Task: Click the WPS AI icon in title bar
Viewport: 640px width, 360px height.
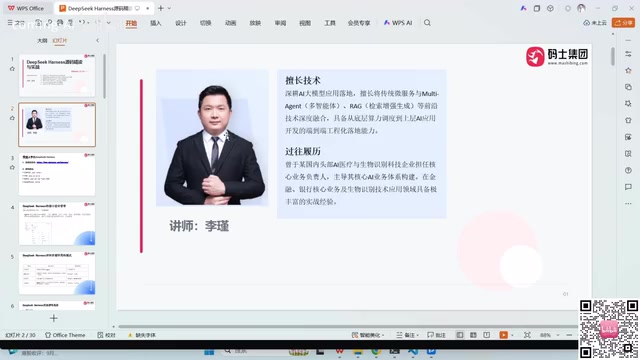Action: point(523,8)
